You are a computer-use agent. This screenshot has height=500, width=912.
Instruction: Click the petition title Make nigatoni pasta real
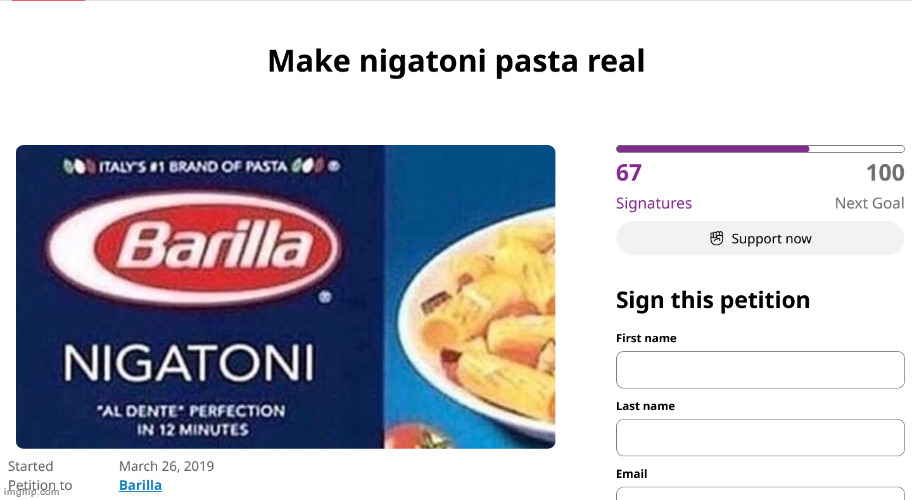tap(456, 61)
